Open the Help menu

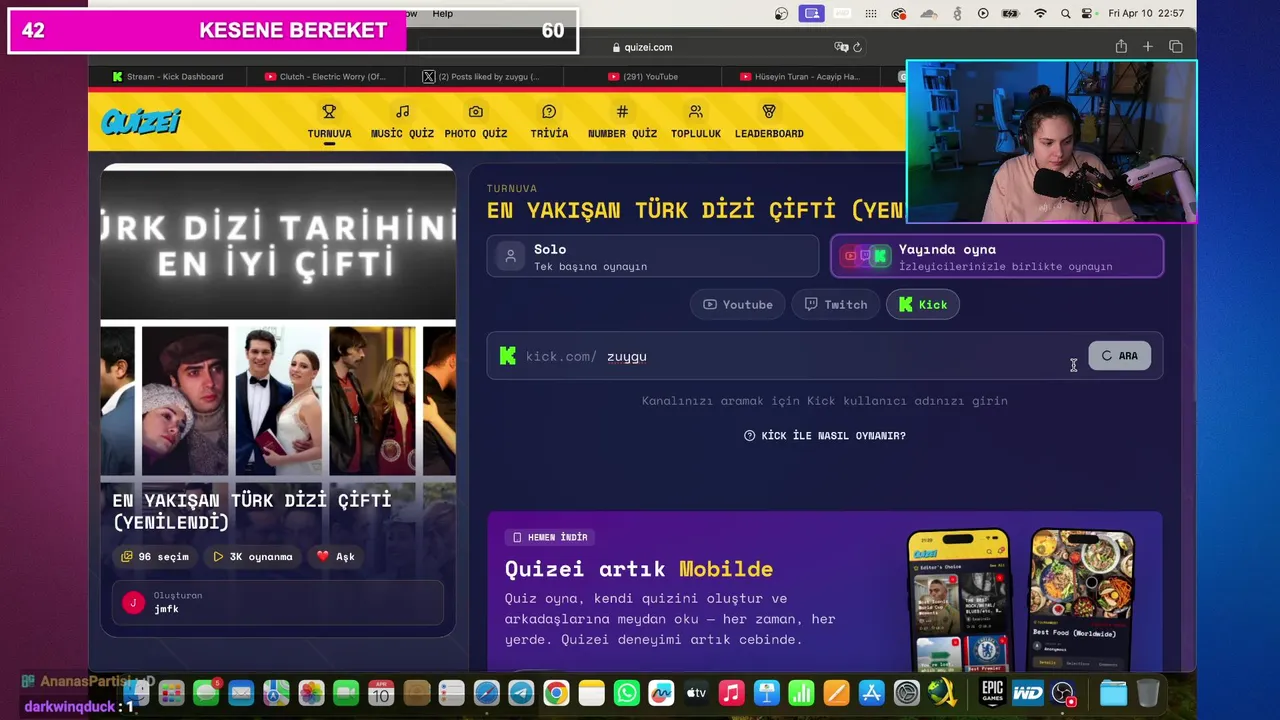[442, 14]
